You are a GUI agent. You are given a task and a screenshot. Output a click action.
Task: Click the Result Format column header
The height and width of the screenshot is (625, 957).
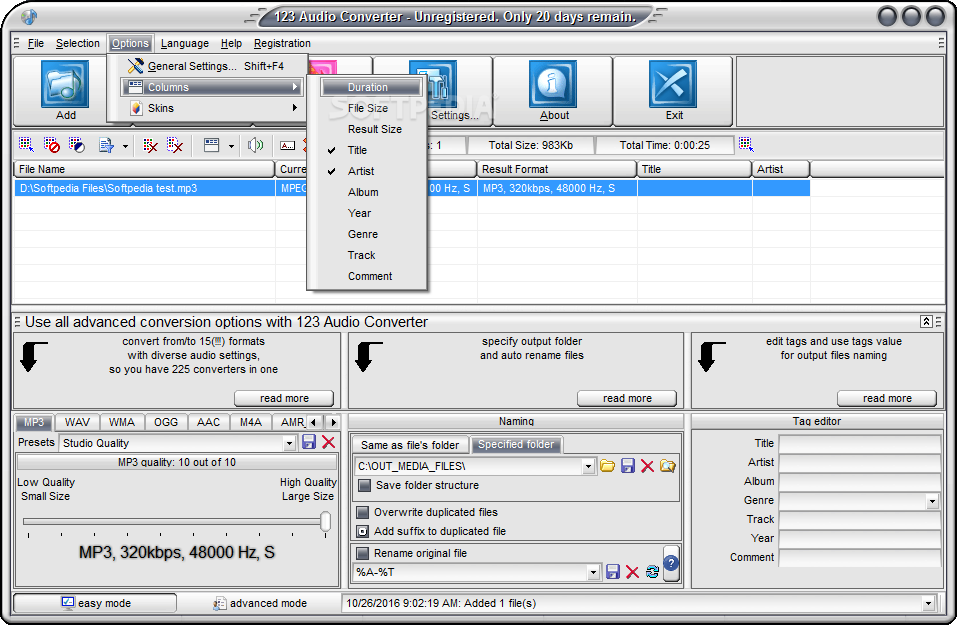click(x=557, y=169)
